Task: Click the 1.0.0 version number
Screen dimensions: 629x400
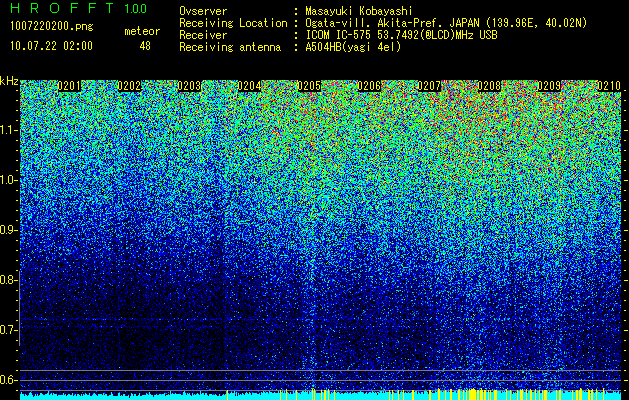Action: point(136,9)
